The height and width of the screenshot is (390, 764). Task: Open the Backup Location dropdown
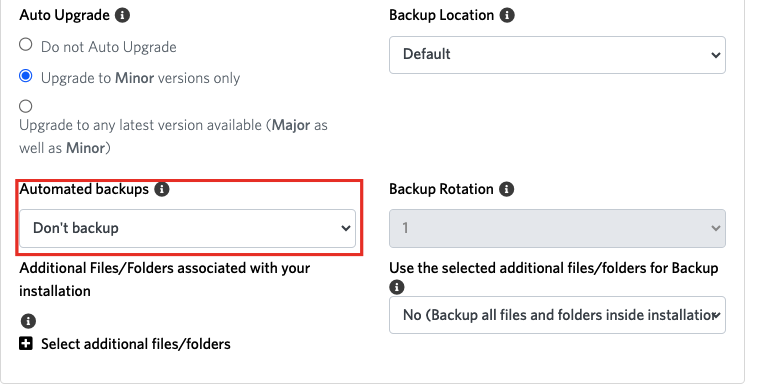(x=557, y=55)
